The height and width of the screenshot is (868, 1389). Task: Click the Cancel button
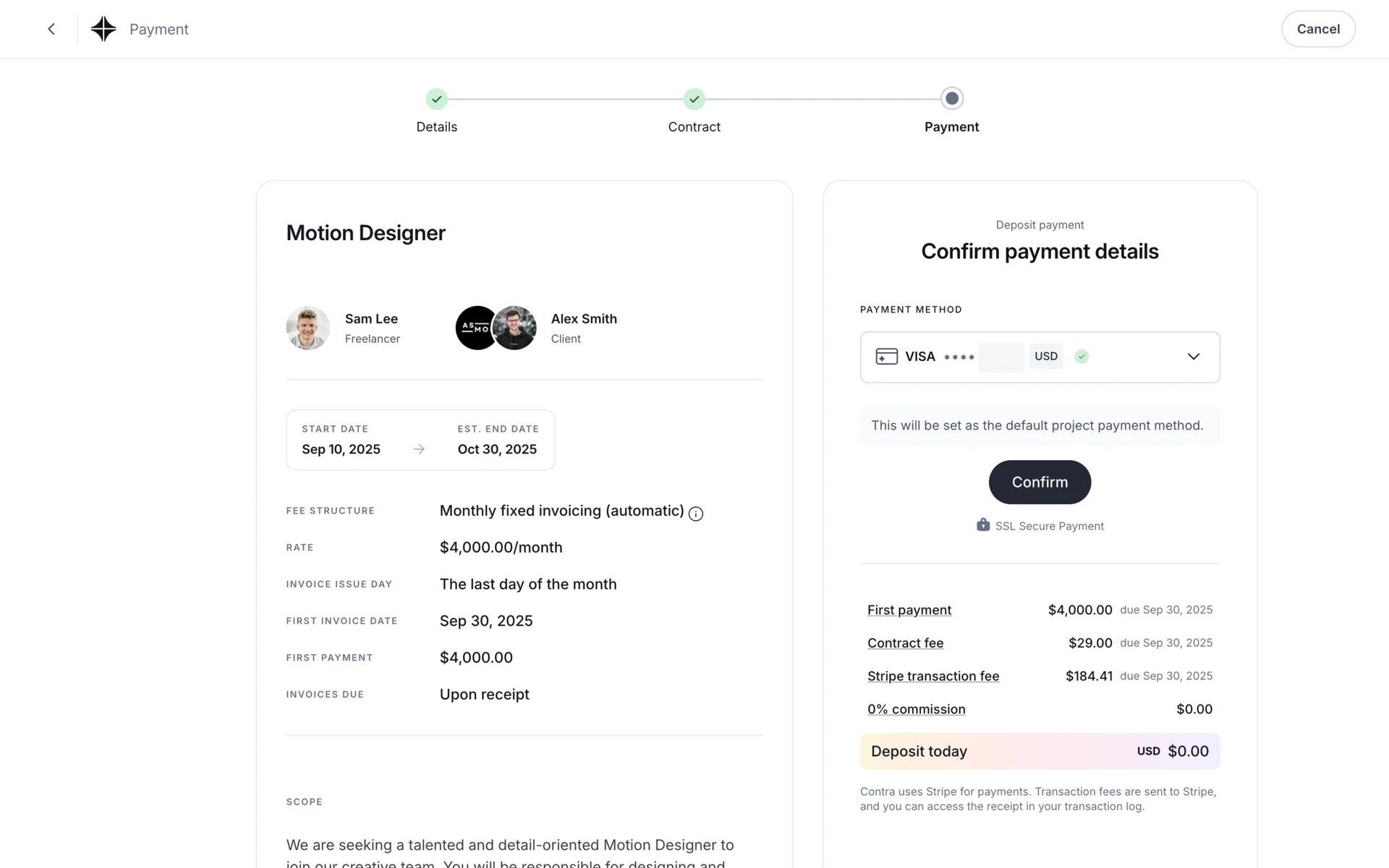(x=1317, y=29)
